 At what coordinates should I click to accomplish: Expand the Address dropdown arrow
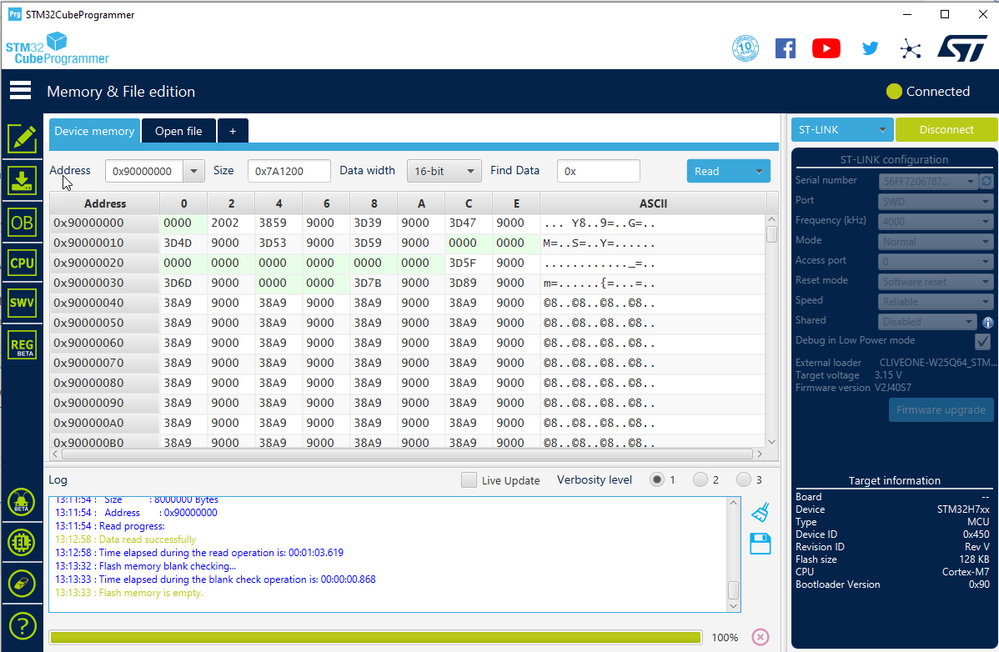pos(194,171)
